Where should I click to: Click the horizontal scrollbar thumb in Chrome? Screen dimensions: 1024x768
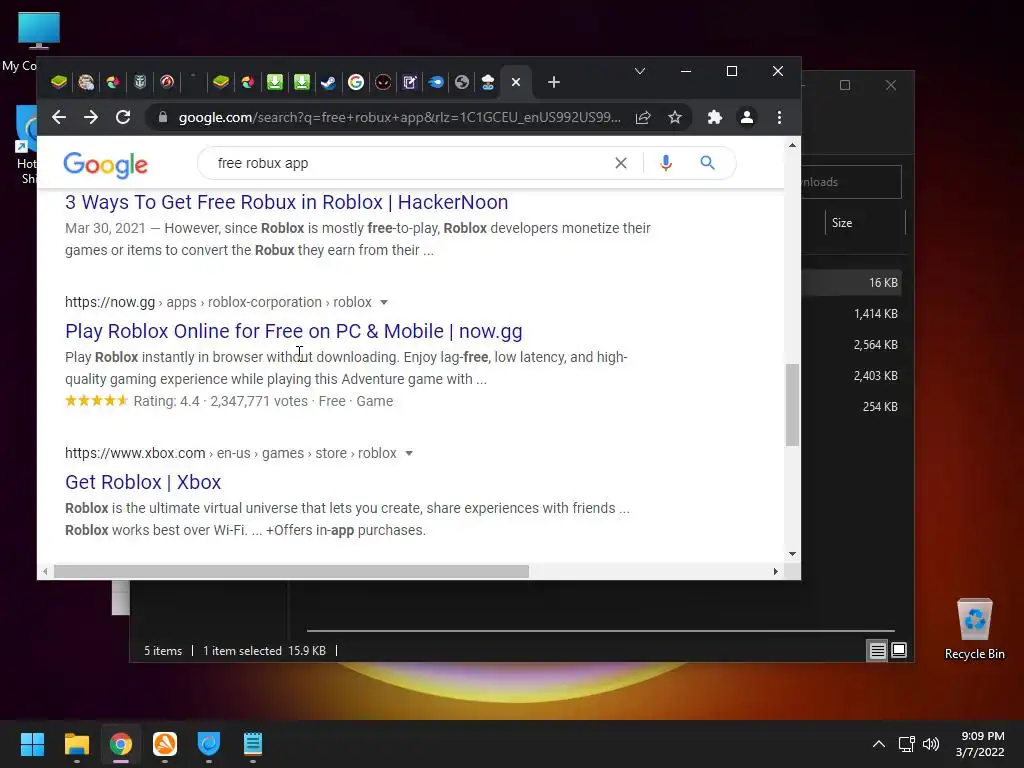(291, 571)
